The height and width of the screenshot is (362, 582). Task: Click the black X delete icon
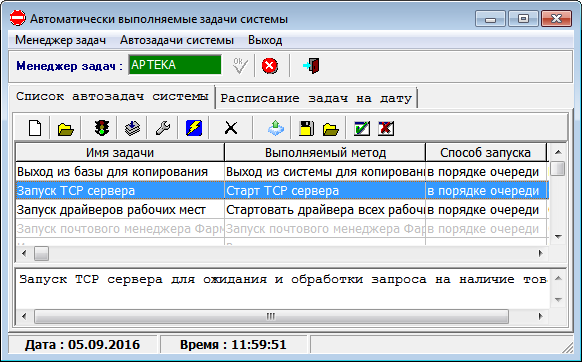[x=231, y=128]
